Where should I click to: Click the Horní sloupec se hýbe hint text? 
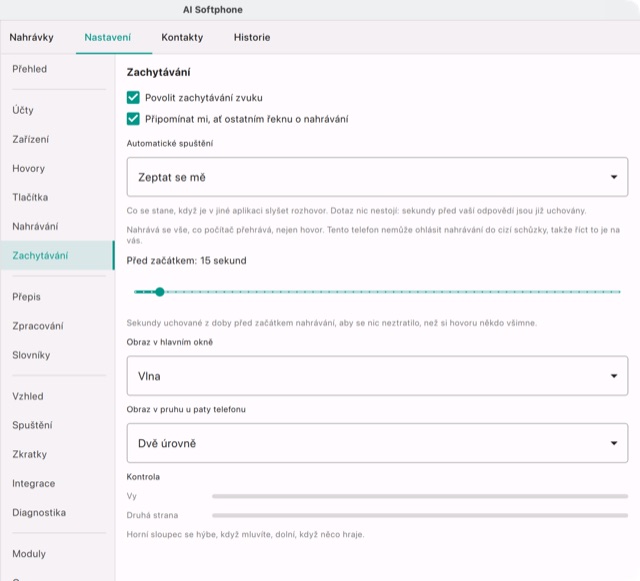245,534
